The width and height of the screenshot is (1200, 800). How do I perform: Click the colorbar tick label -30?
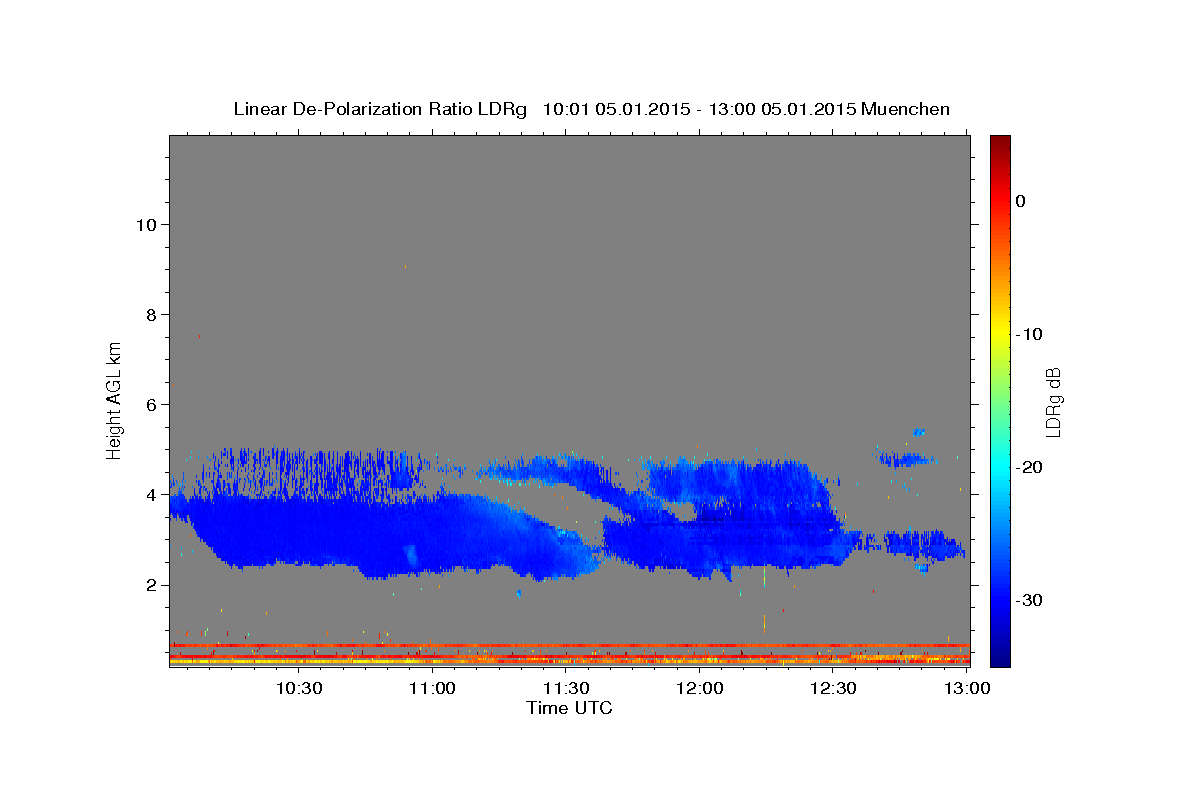click(x=1029, y=600)
